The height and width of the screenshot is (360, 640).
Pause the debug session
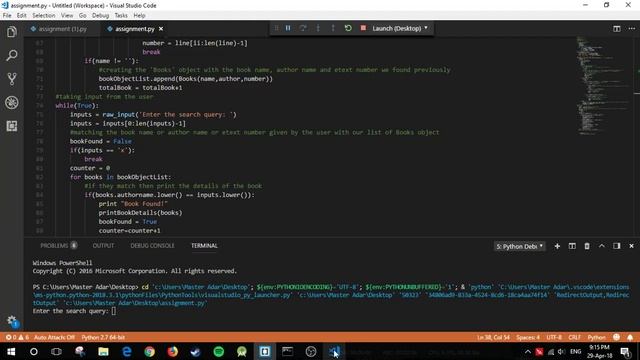(x=288, y=28)
